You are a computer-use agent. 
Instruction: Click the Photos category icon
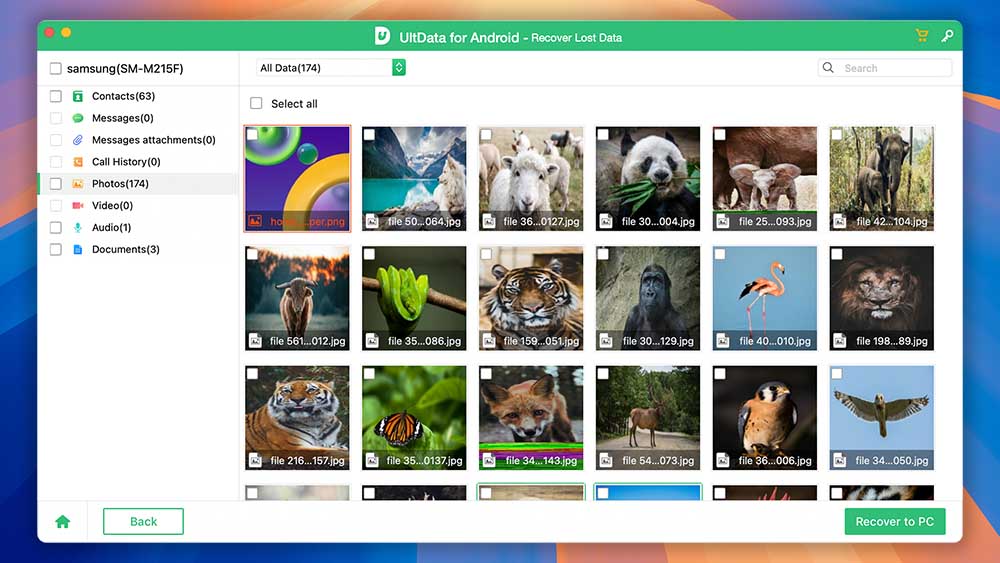78,184
